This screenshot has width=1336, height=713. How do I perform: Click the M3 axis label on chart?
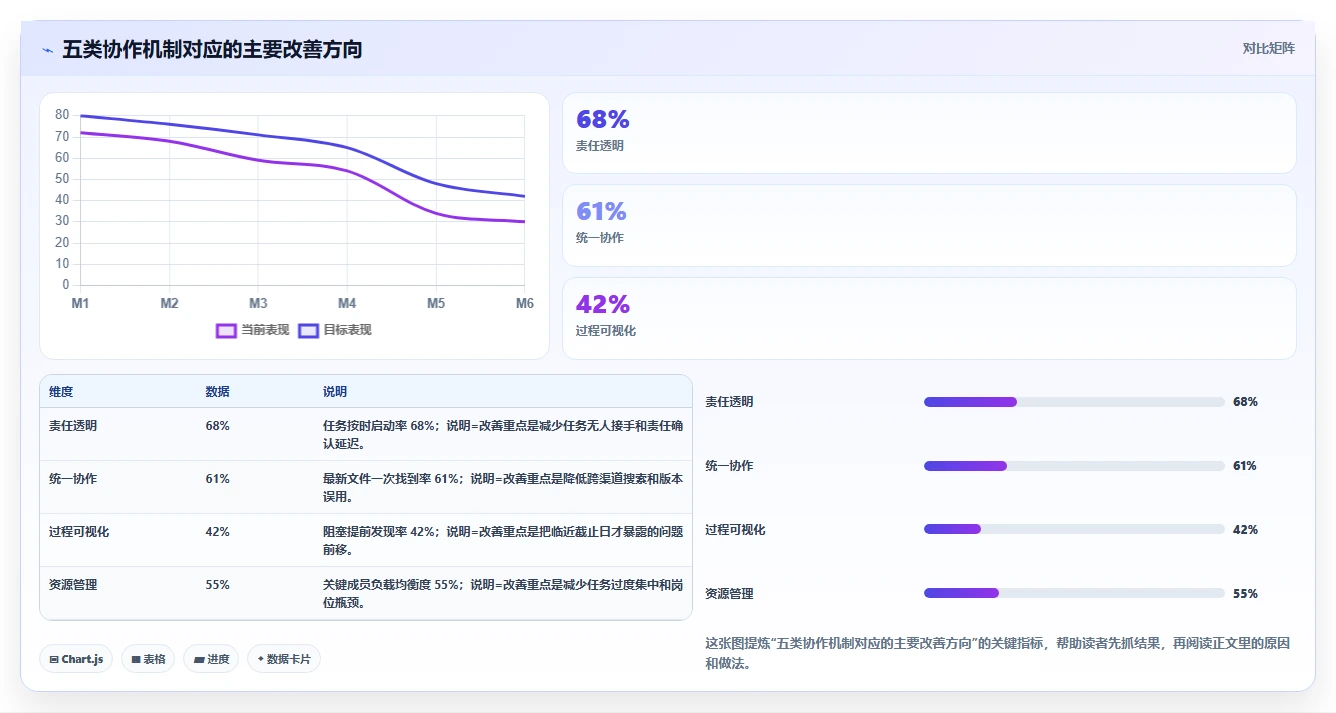point(258,303)
